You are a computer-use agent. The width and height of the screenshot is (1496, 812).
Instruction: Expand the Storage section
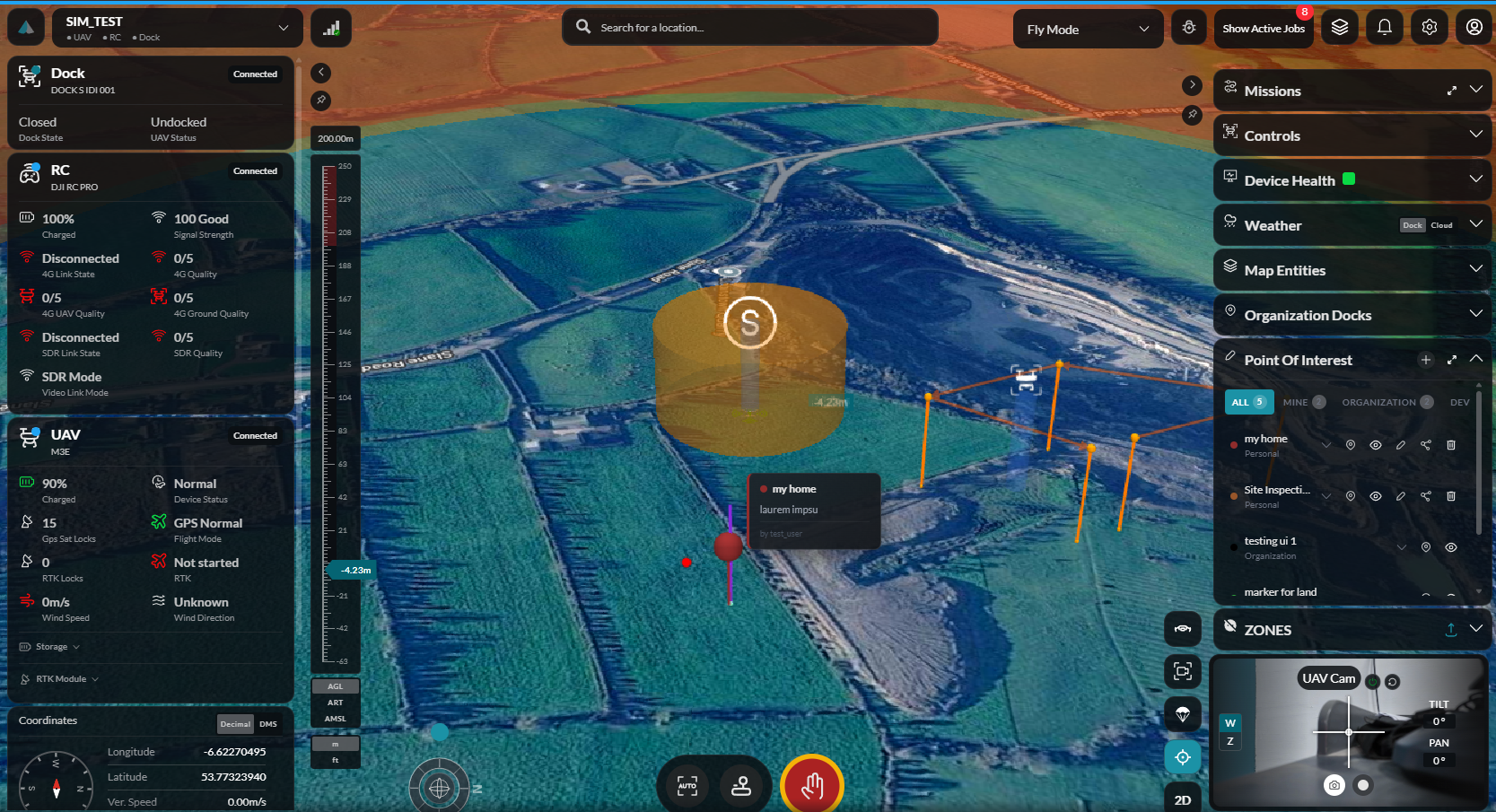50,647
